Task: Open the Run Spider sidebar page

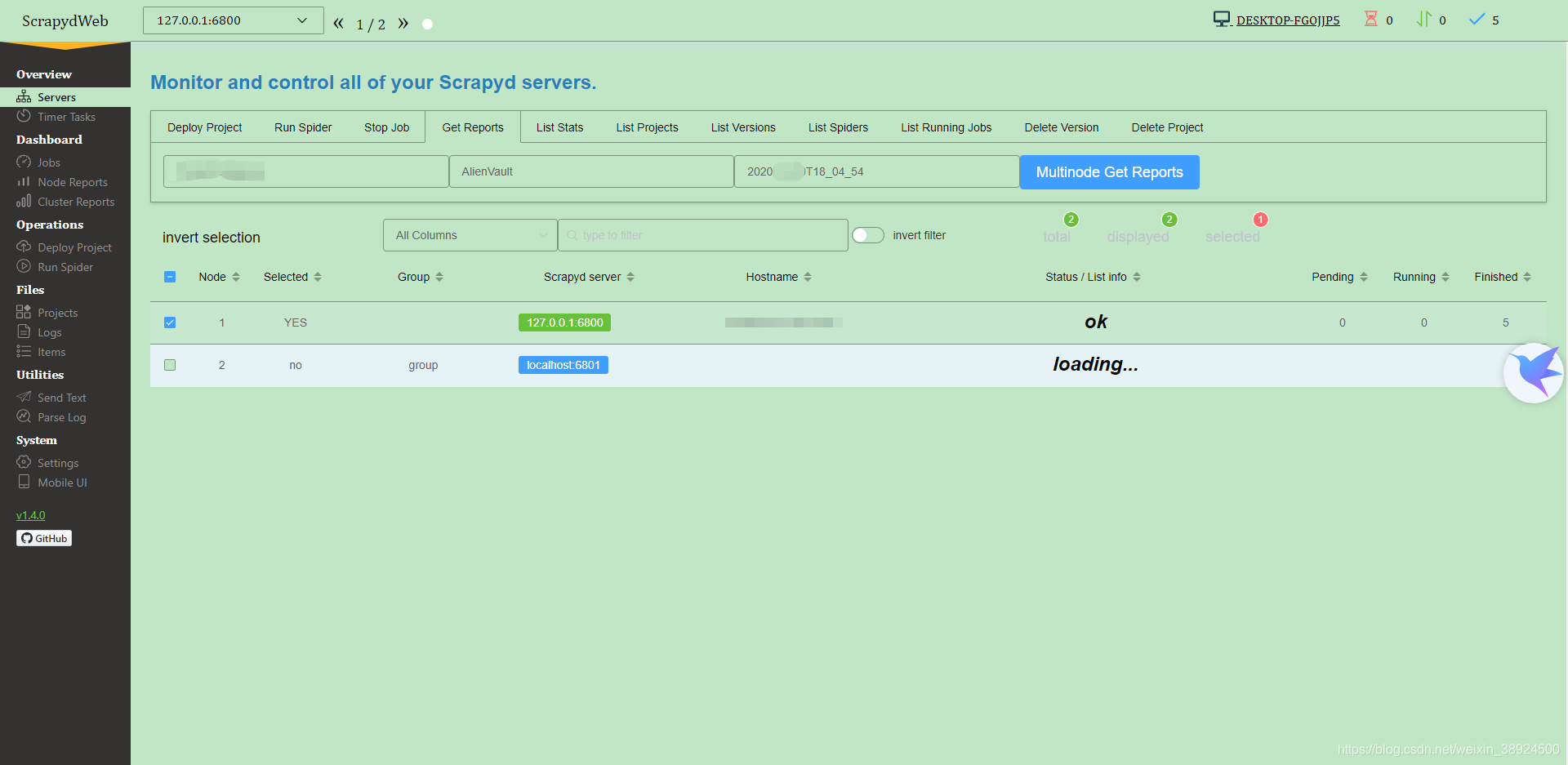Action: (x=64, y=266)
